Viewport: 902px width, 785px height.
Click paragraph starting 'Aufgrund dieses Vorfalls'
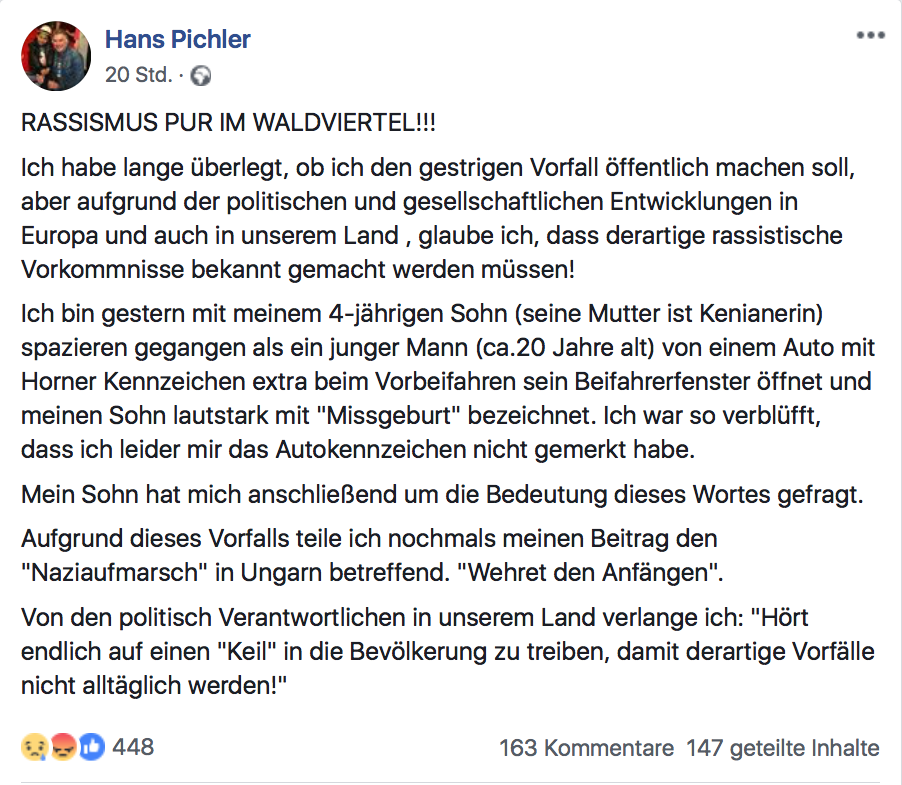pos(372,556)
